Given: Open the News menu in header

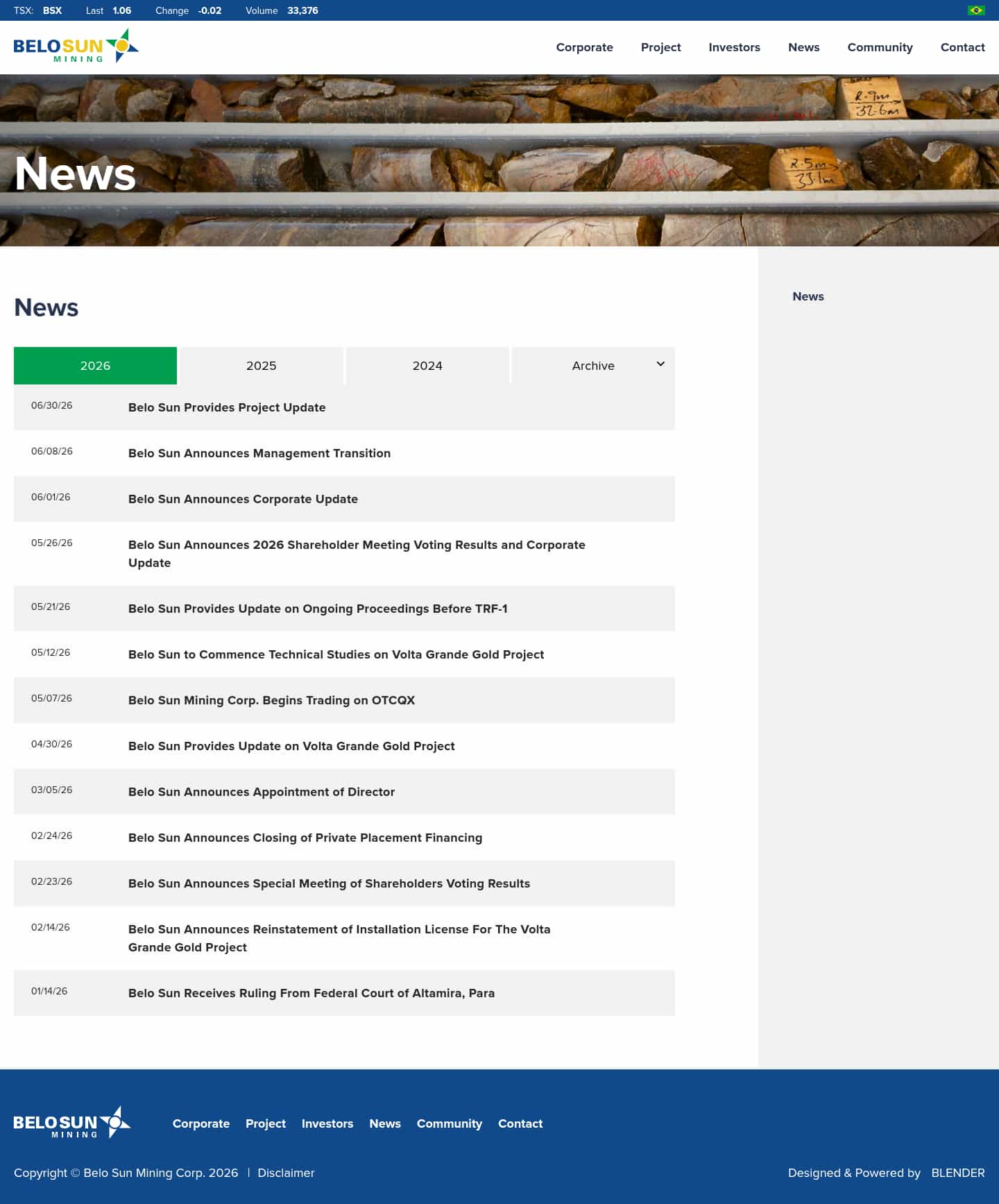Looking at the screenshot, I should click(804, 47).
